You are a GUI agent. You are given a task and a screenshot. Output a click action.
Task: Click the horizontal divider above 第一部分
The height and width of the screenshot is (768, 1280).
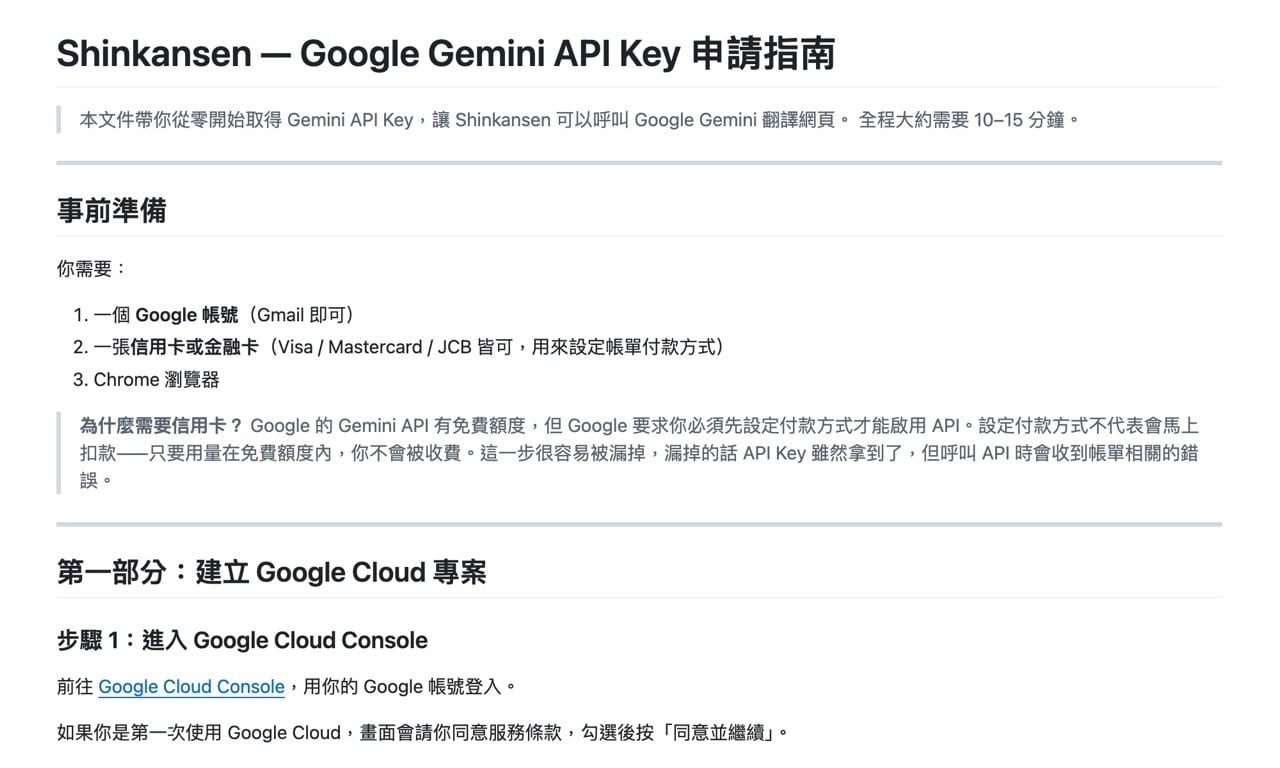tap(639, 523)
